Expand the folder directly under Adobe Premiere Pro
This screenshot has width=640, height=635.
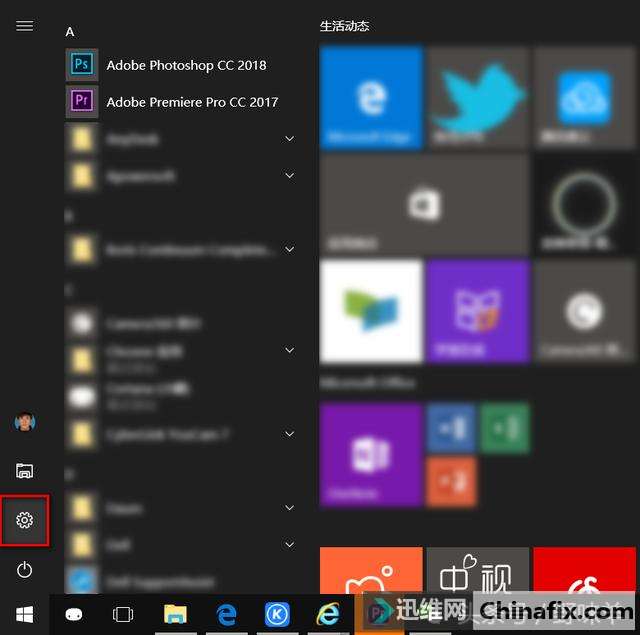click(x=289, y=139)
